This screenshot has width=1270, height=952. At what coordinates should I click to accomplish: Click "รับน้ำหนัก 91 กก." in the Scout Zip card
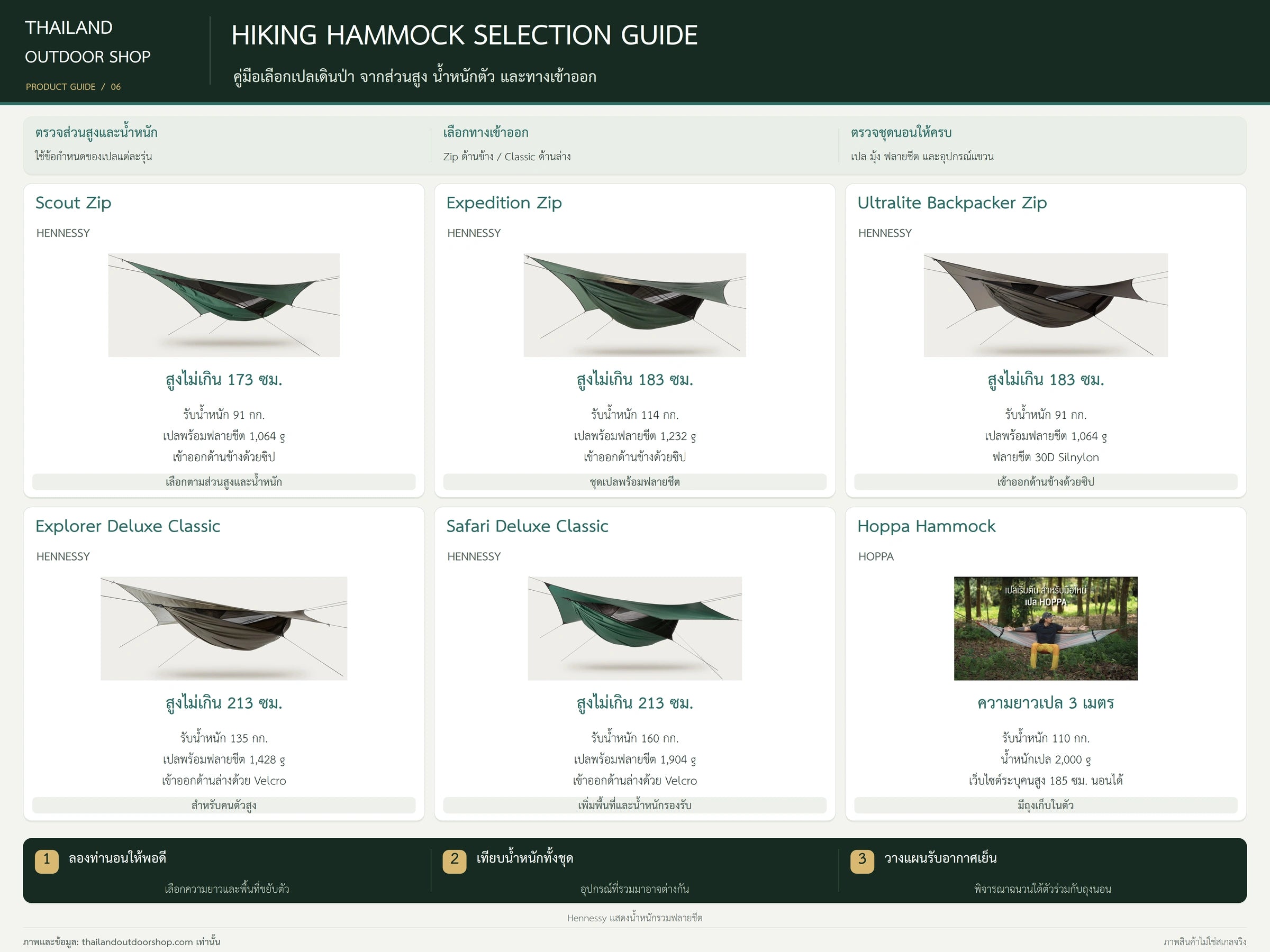[224, 414]
